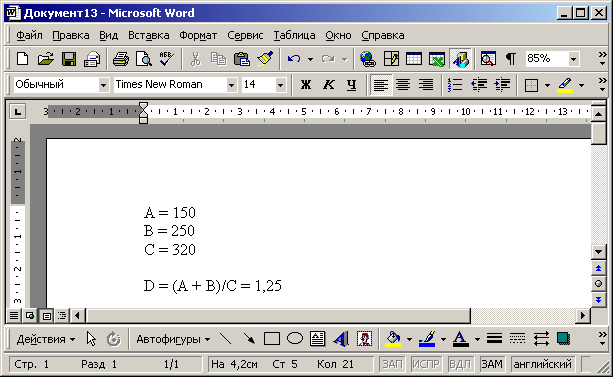Viewport: 613px width, 377px height.
Task: Run spelling check (ABC checkmark)
Action: point(167,59)
